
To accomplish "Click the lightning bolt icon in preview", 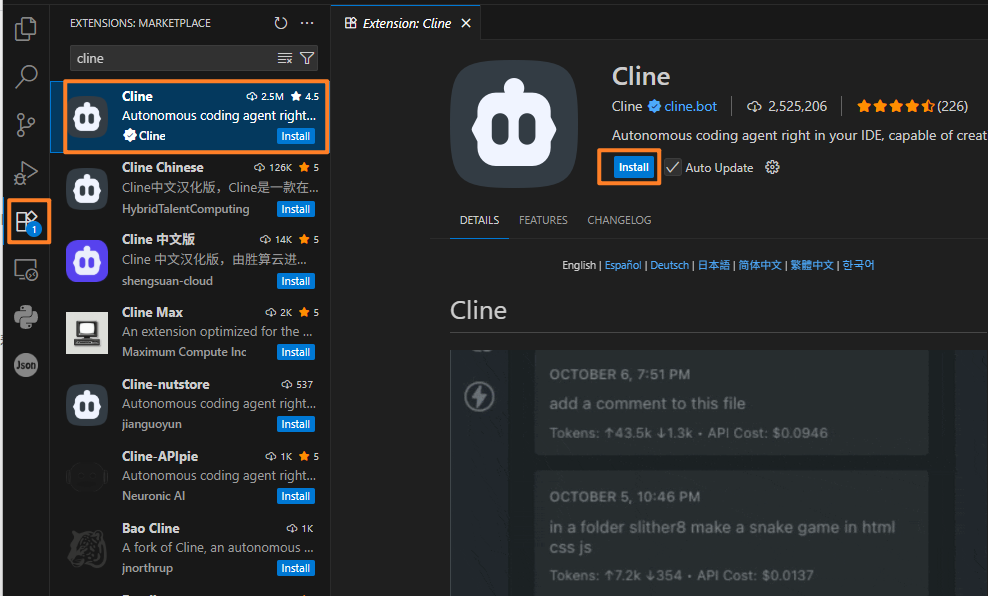I will point(480,397).
